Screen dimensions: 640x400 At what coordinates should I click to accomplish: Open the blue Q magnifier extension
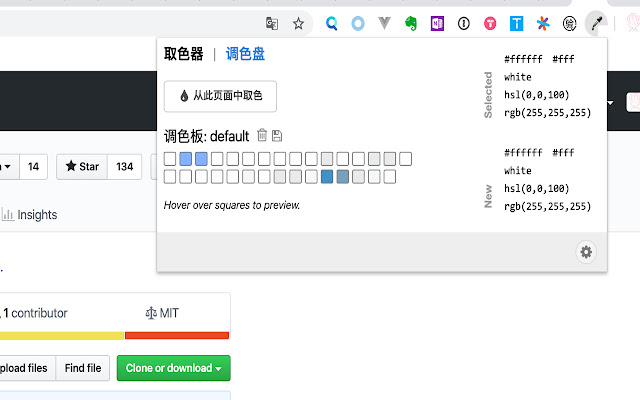331,23
